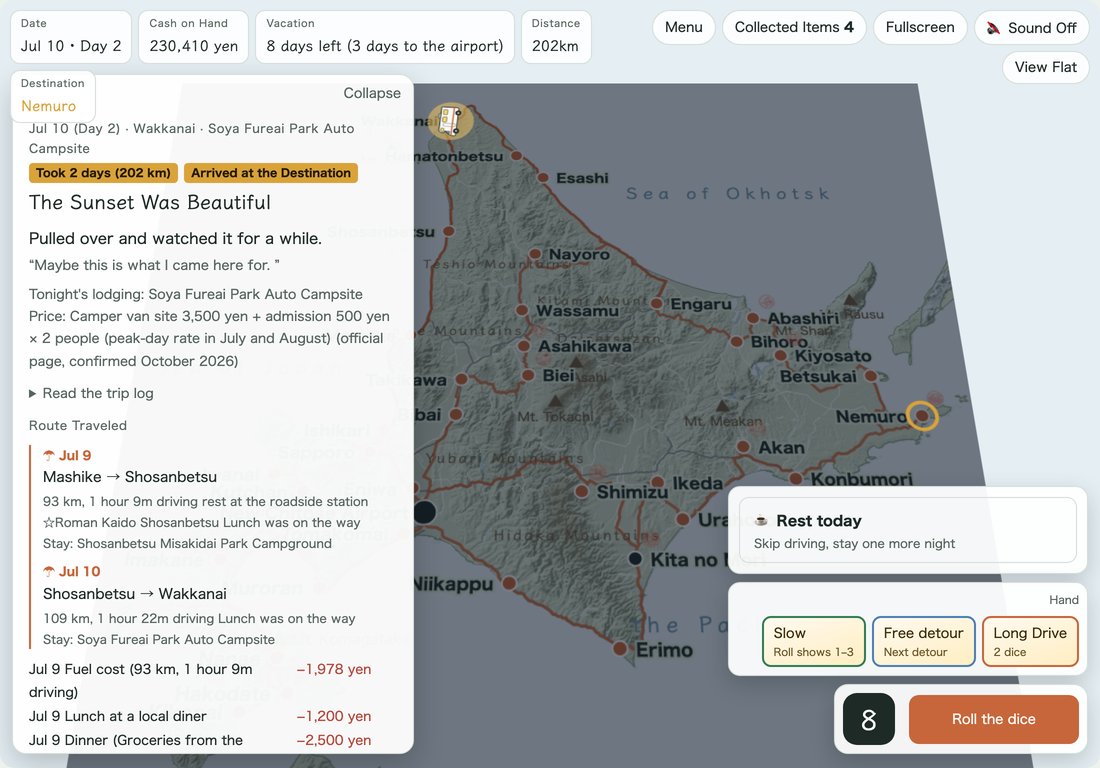Click the "Shosanbetsu → Wakkanai" route entry
1100x768 pixels.
(x=135, y=594)
